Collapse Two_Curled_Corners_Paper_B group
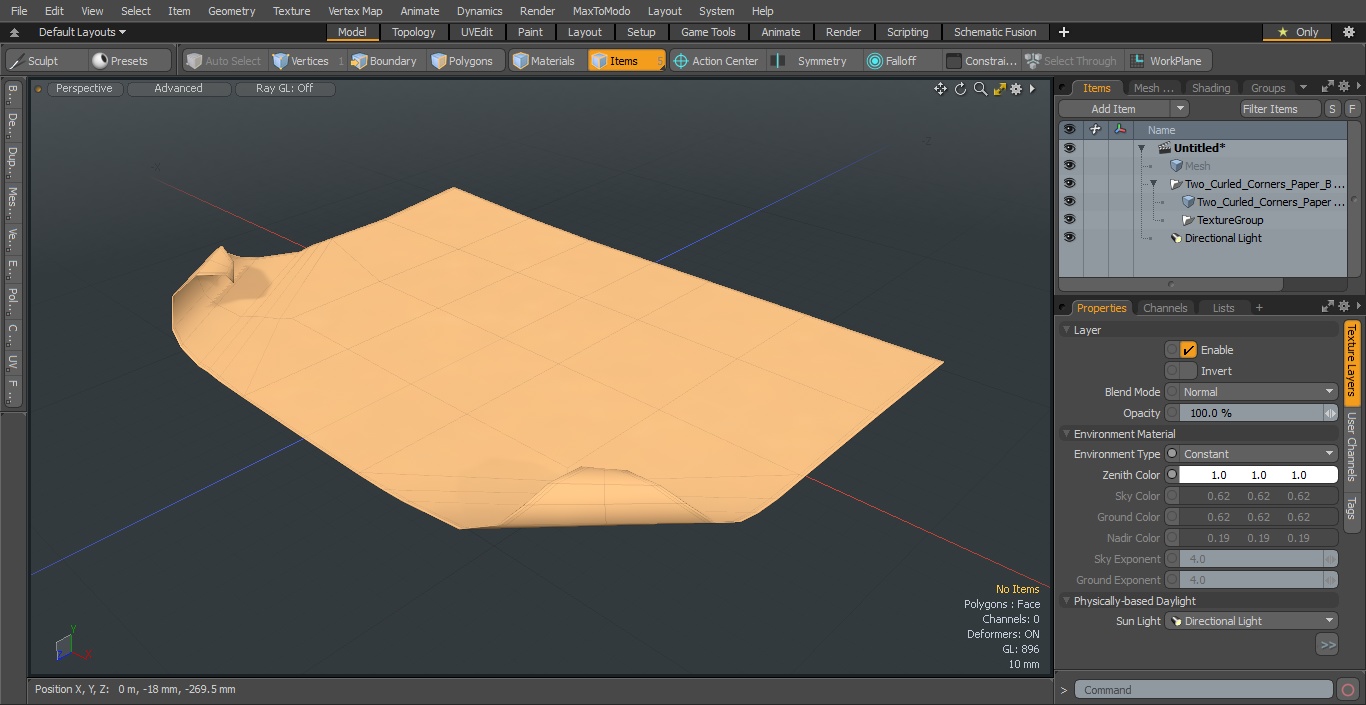The width and height of the screenshot is (1366, 705). pos(1153,184)
